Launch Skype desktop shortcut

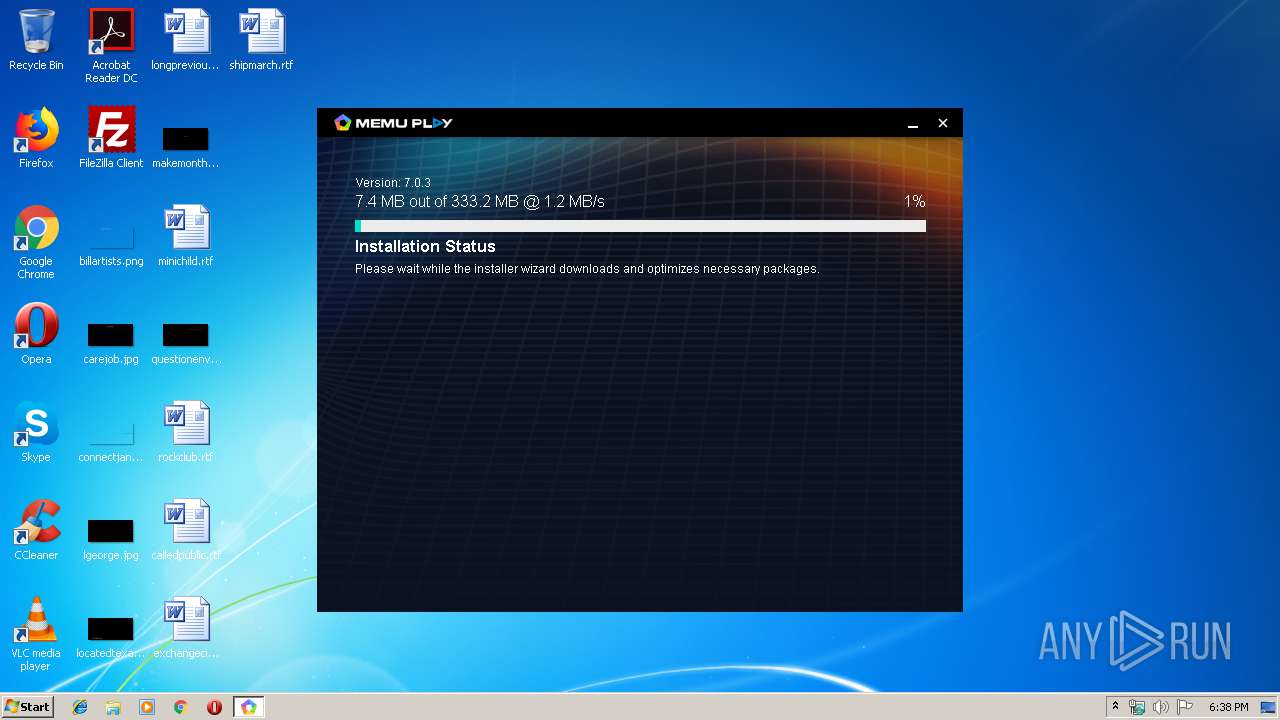point(36,432)
